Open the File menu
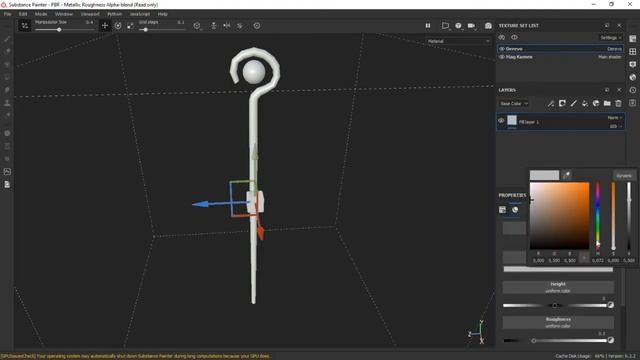Viewport: 640px width, 360px height. [x=7, y=14]
